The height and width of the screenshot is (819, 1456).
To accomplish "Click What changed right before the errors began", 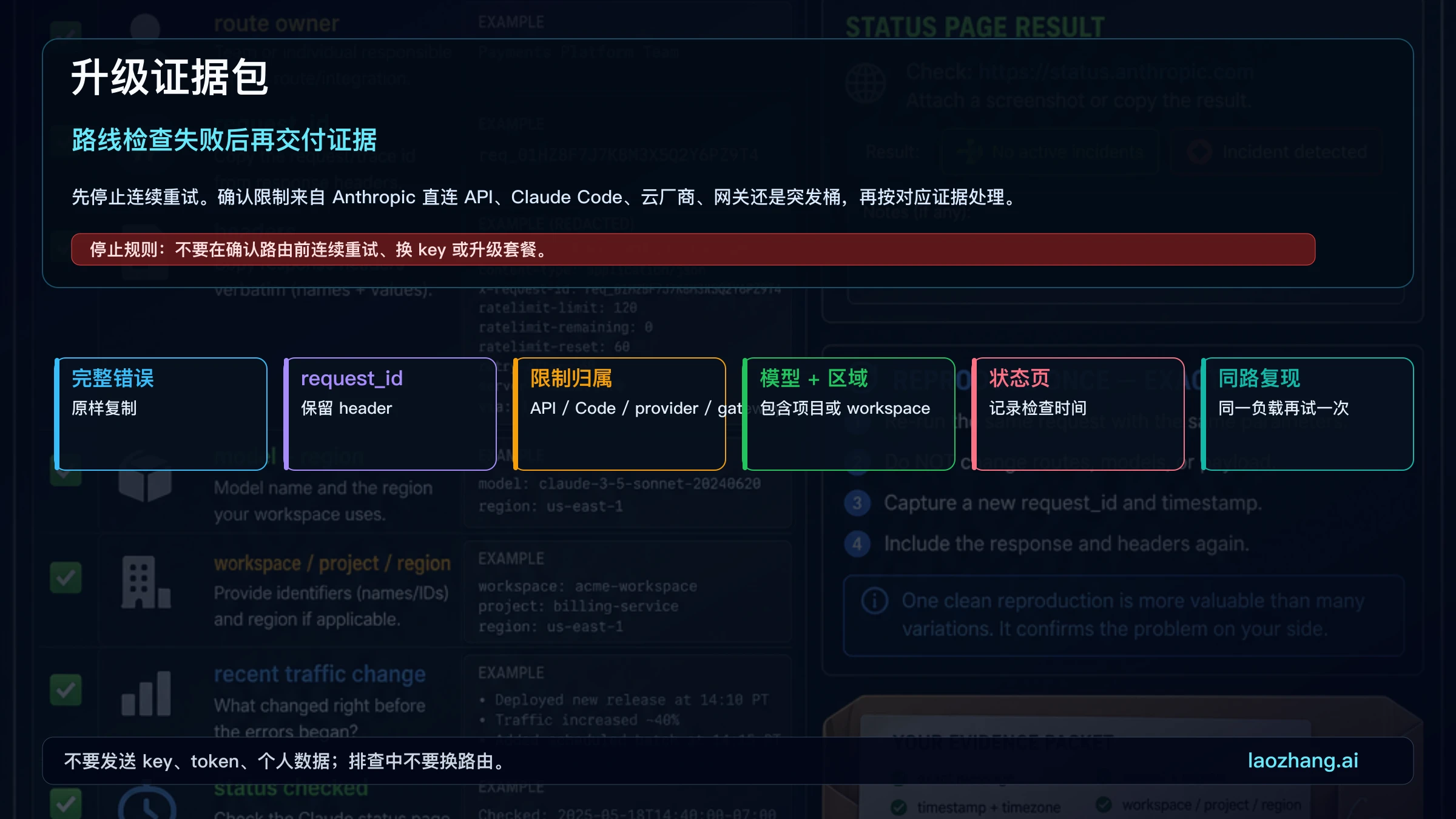I will (320, 719).
